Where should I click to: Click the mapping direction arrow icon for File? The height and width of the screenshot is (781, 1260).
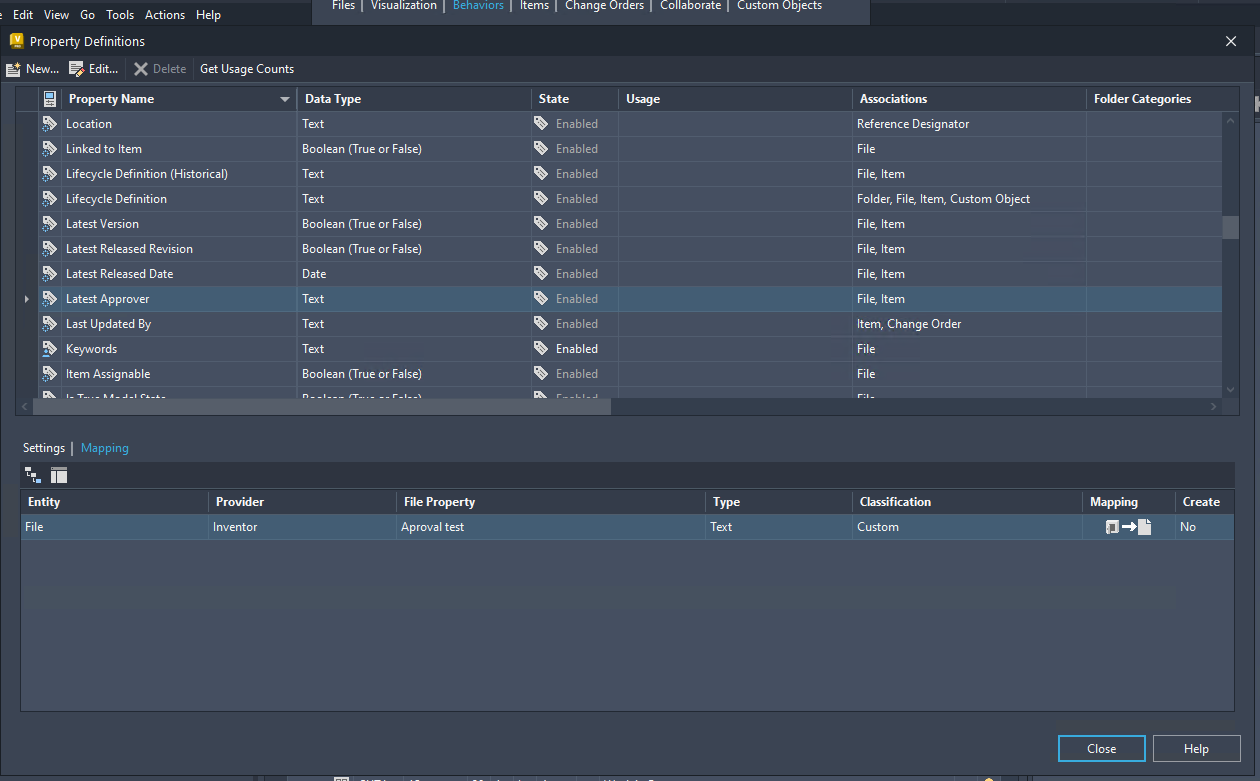(1128, 527)
